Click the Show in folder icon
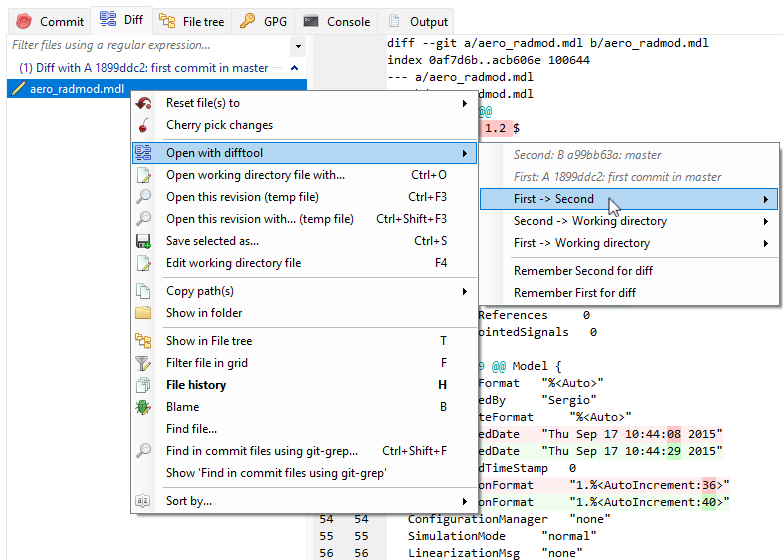Viewport: 783px width, 560px height. 143,313
